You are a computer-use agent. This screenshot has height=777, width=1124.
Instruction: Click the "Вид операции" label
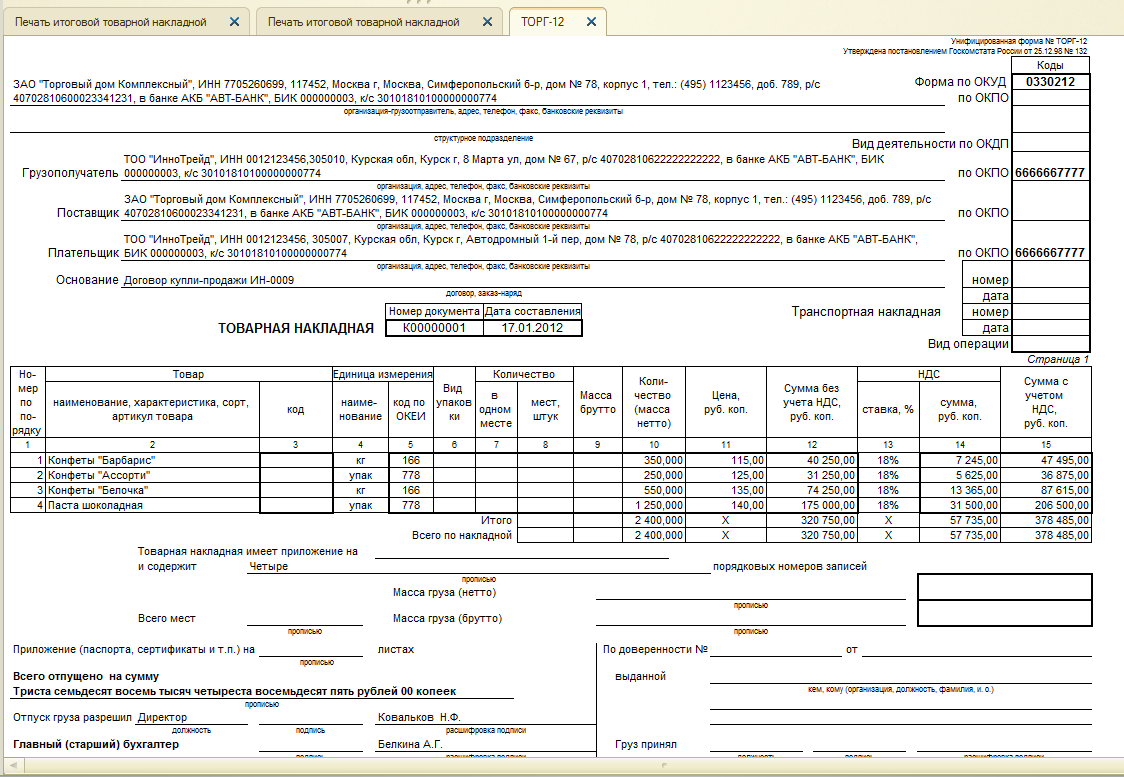(x=968, y=344)
